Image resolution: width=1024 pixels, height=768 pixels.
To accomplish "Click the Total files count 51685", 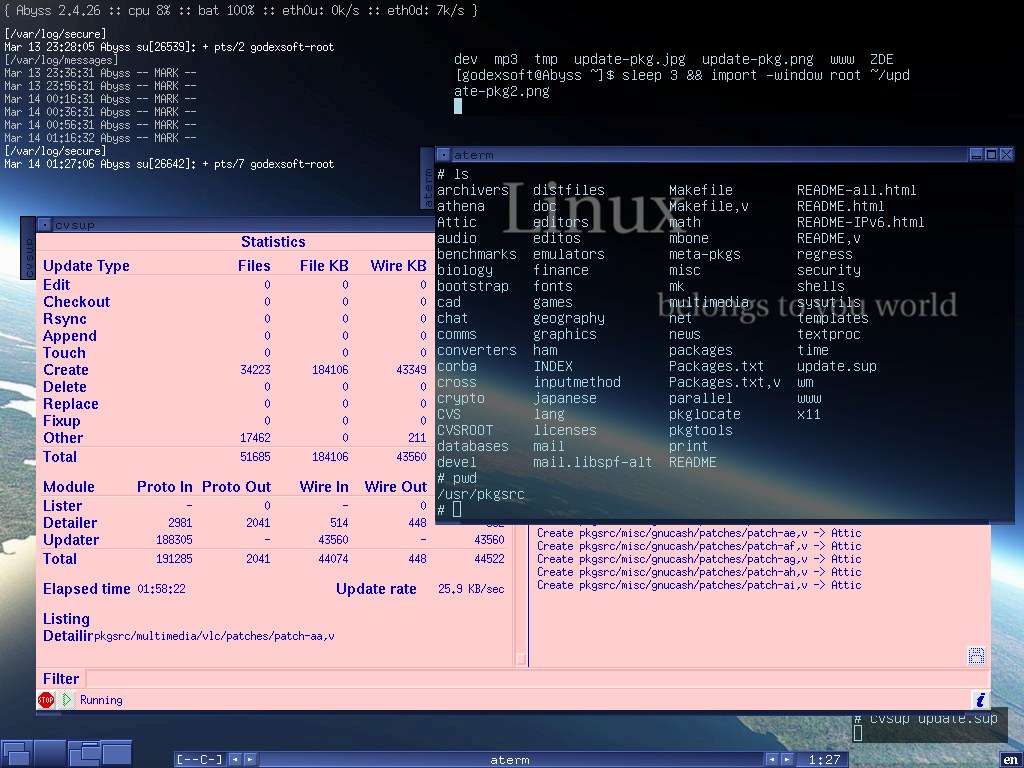I will coord(255,456).
